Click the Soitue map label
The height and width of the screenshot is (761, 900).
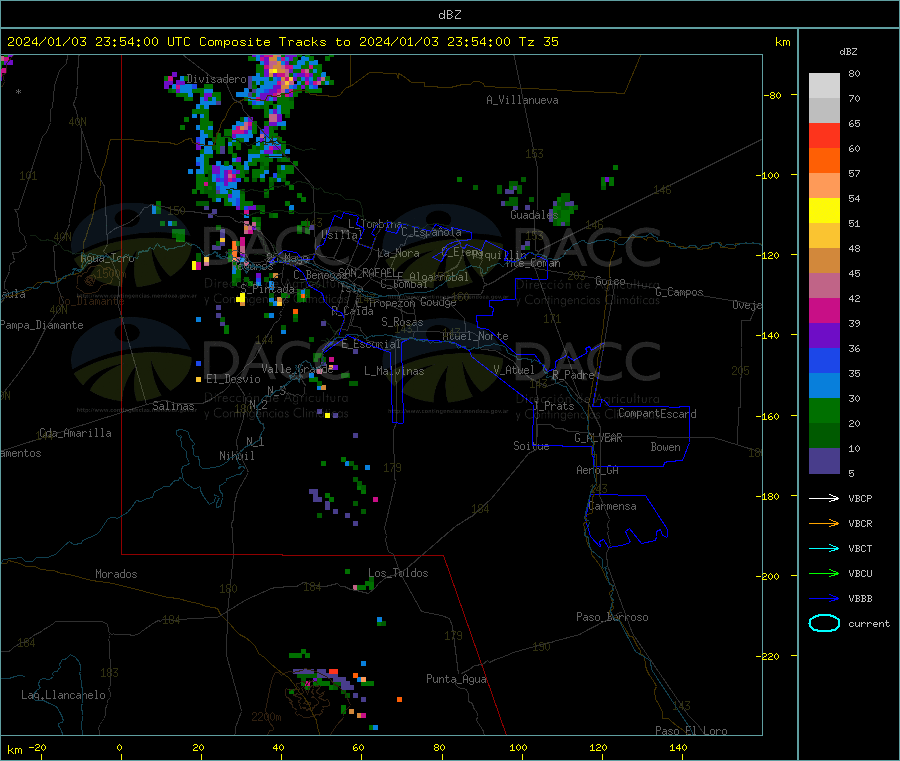coord(531,446)
